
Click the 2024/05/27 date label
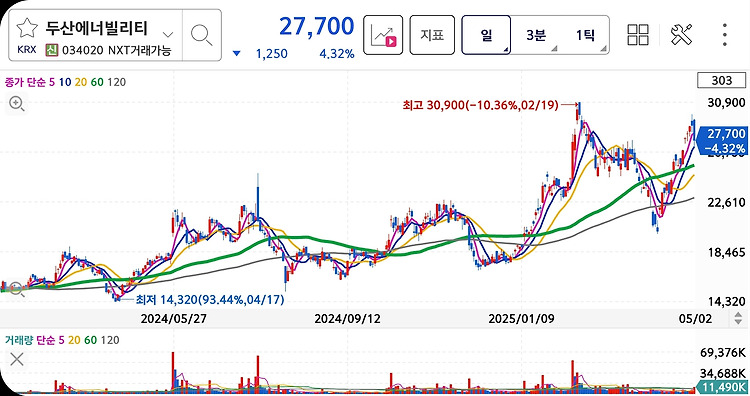coord(174,319)
